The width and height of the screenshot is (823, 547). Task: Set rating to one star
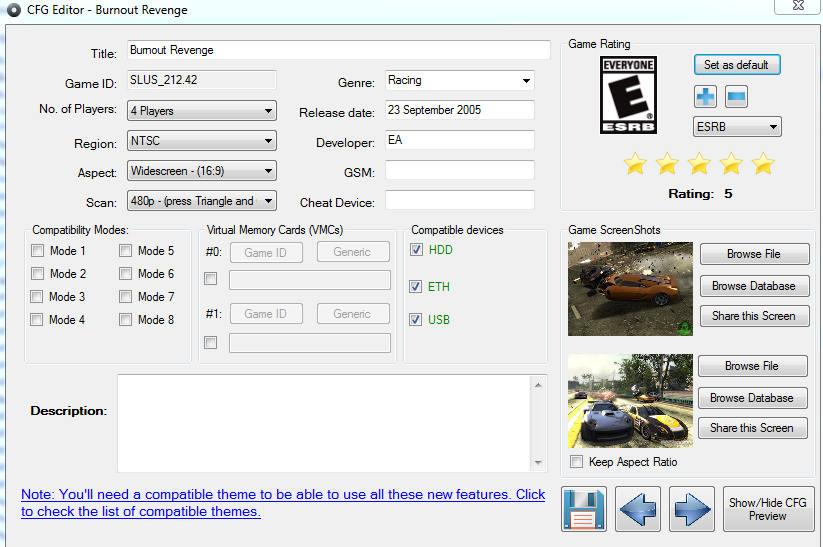[x=635, y=163]
